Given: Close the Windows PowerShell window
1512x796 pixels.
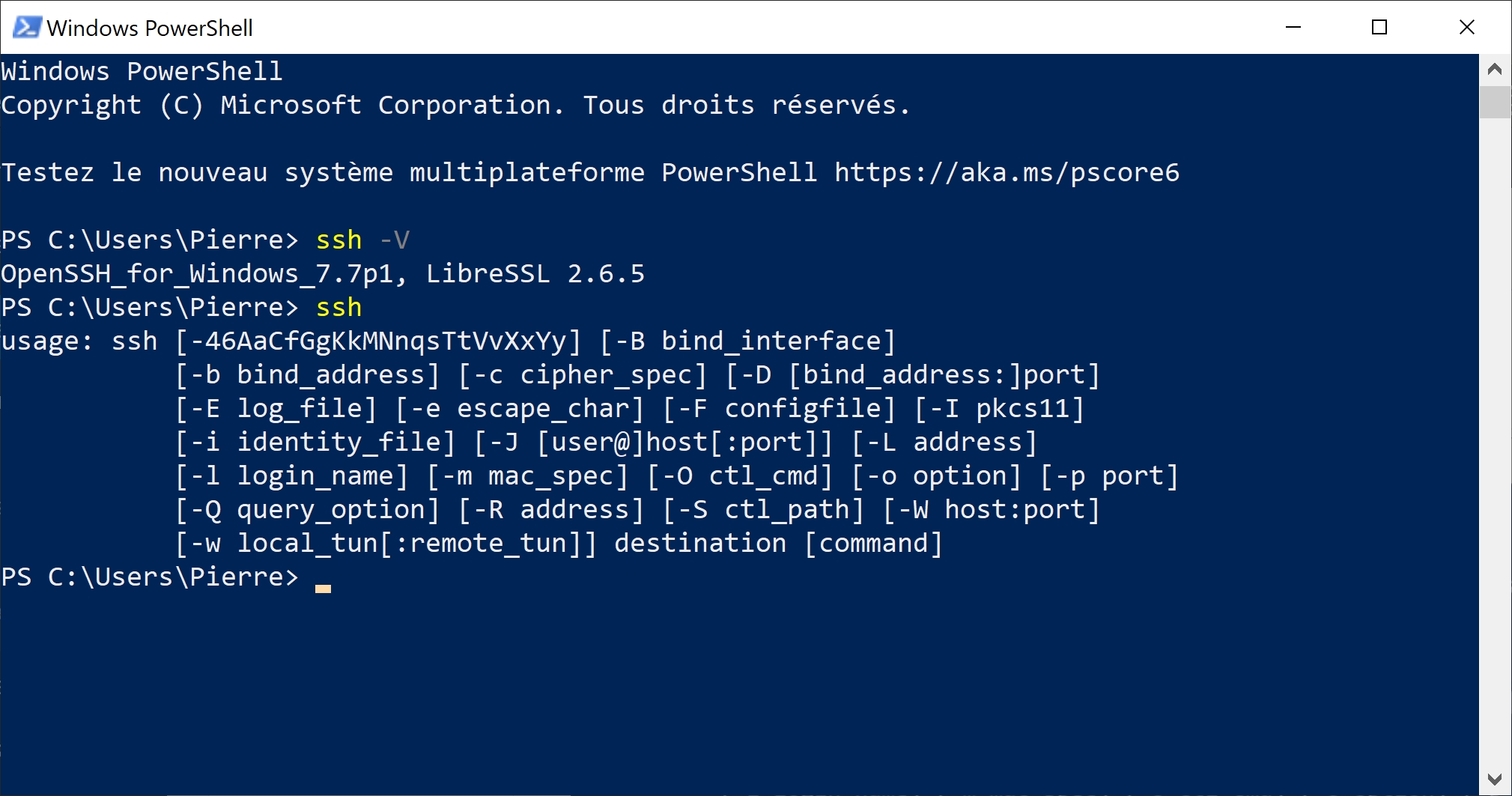Looking at the screenshot, I should (x=1466, y=28).
